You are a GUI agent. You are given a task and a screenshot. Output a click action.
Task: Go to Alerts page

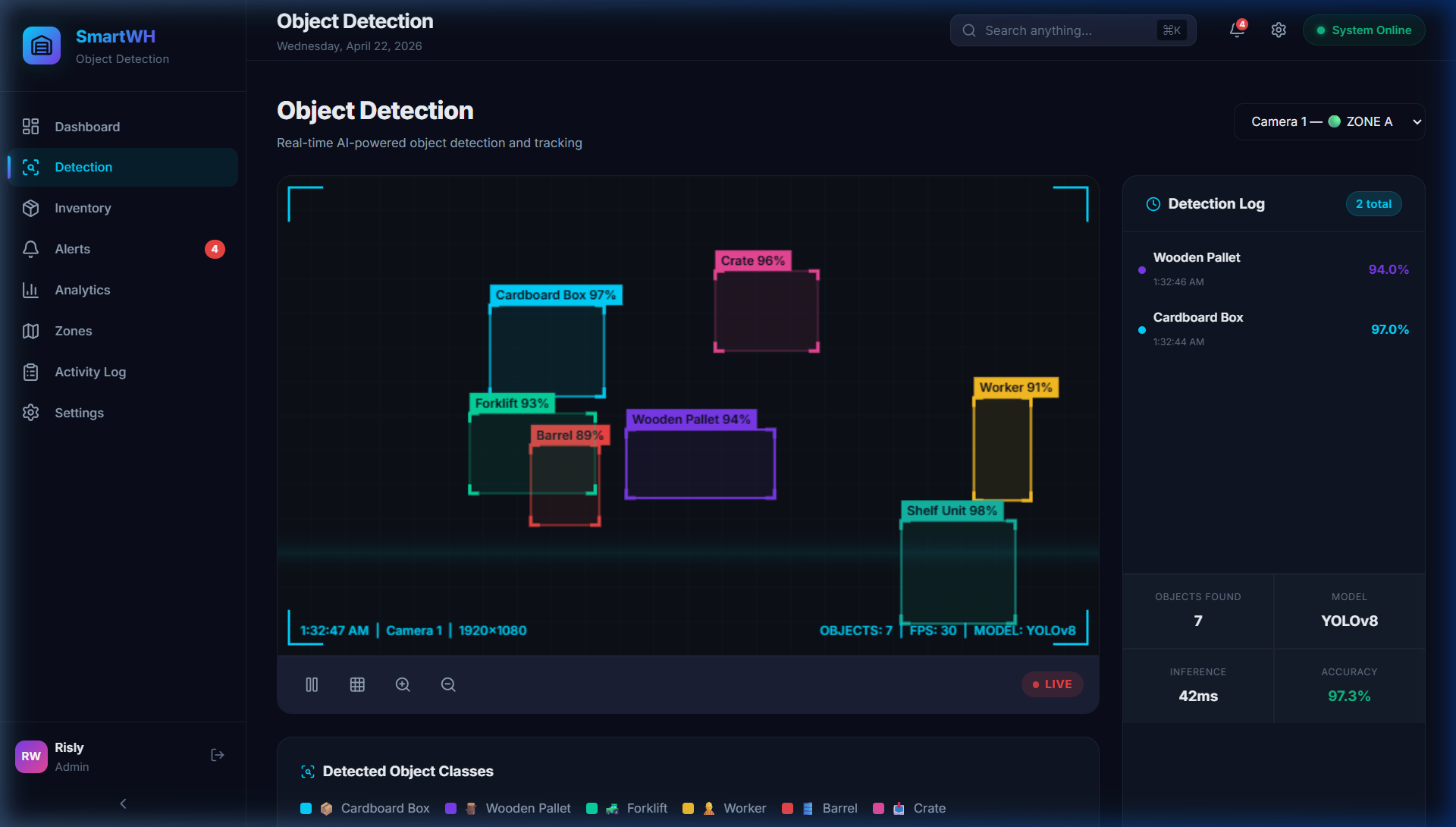[73, 249]
